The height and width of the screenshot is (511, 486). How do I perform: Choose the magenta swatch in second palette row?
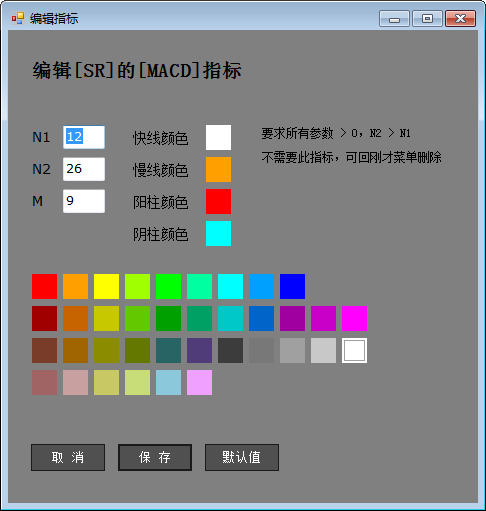(354, 318)
